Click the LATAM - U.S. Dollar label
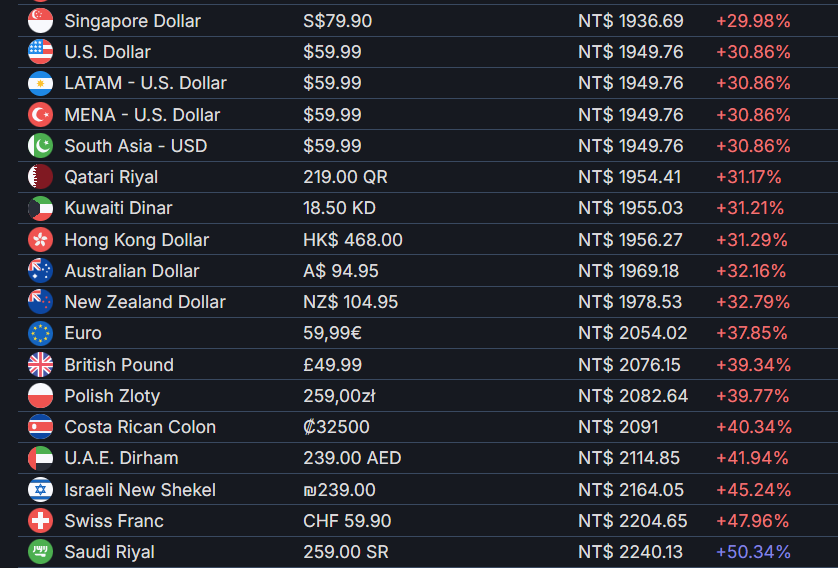 pos(145,83)
